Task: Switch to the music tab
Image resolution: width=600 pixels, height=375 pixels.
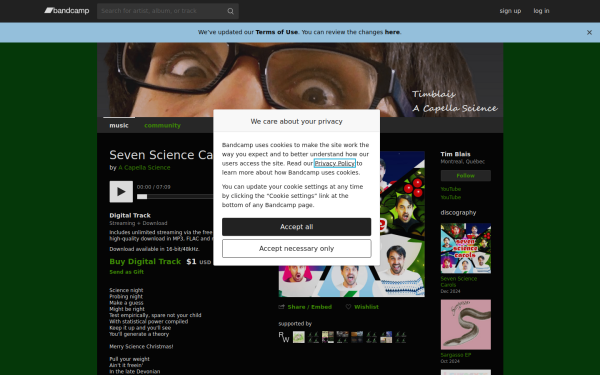Action: click(x=119, y=125)
